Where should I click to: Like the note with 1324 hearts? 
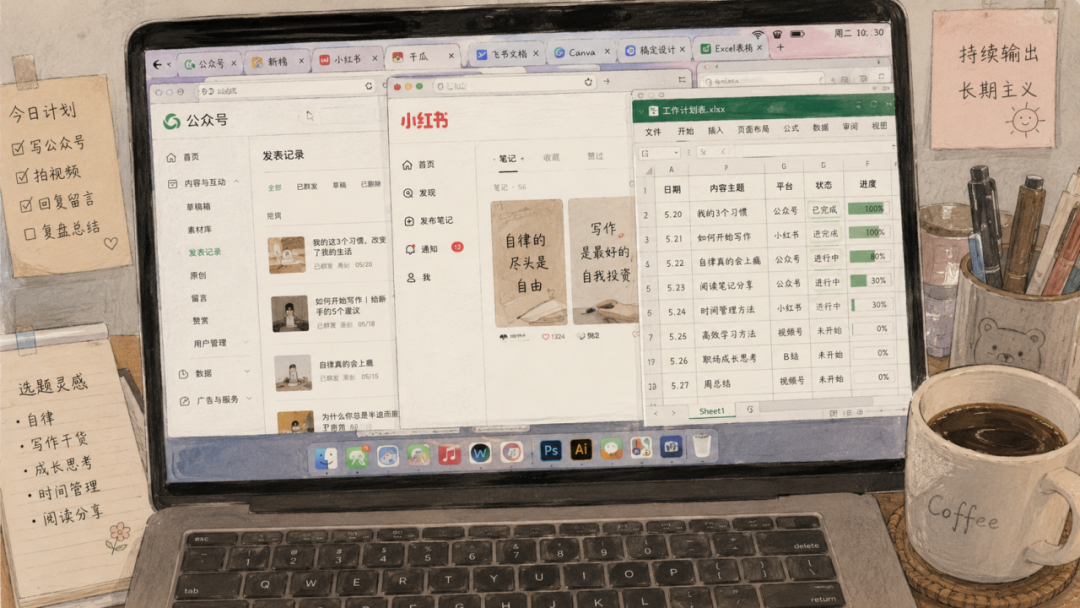546,337
